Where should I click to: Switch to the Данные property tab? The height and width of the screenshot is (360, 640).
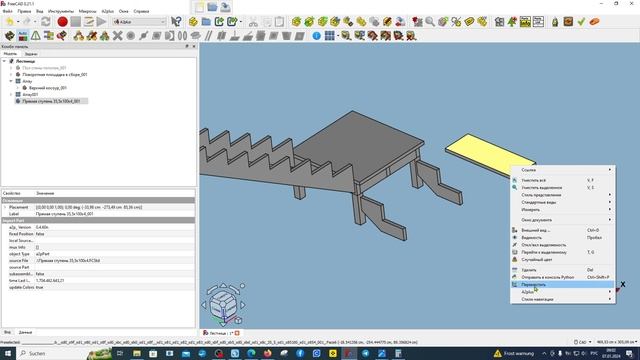pos(25,332)
